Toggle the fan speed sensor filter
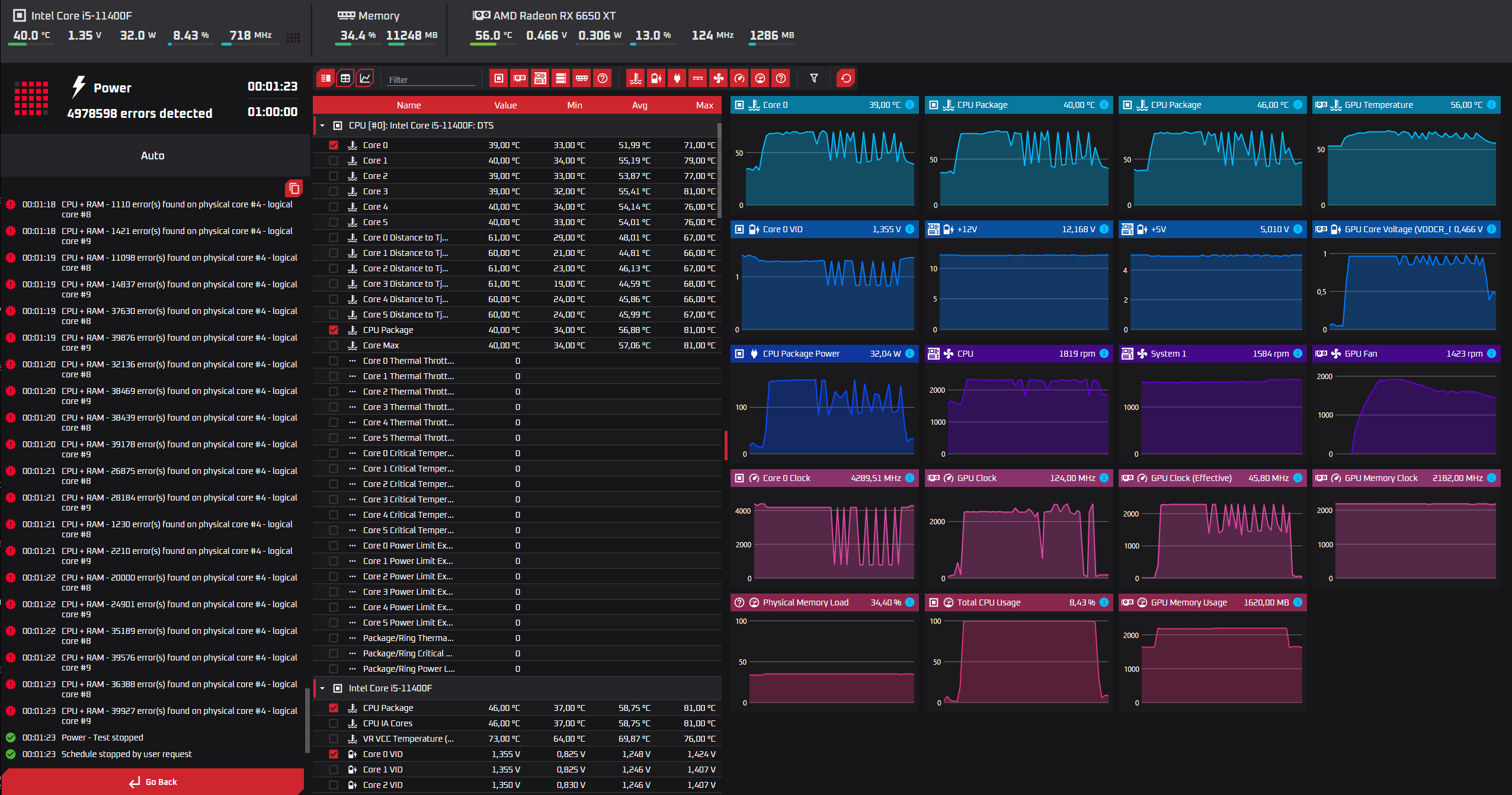The image size is (1512, 795). point(719,78)
